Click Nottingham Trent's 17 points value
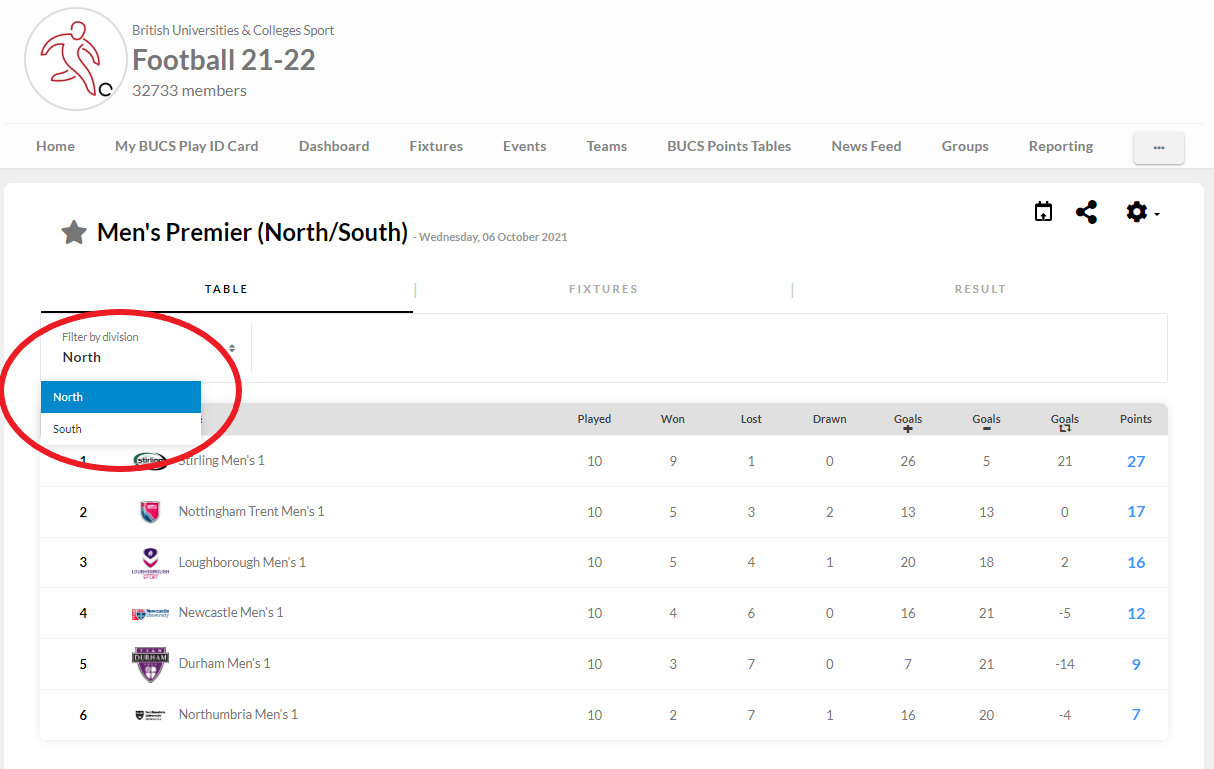Image resolution: width=1214 pixels, height=769 pixels. coord(1136,511)
